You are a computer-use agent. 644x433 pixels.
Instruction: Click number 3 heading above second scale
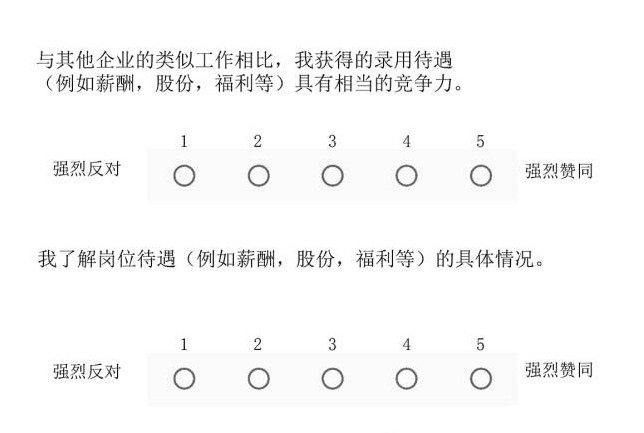pyautogui.click(x=332, y=344)
